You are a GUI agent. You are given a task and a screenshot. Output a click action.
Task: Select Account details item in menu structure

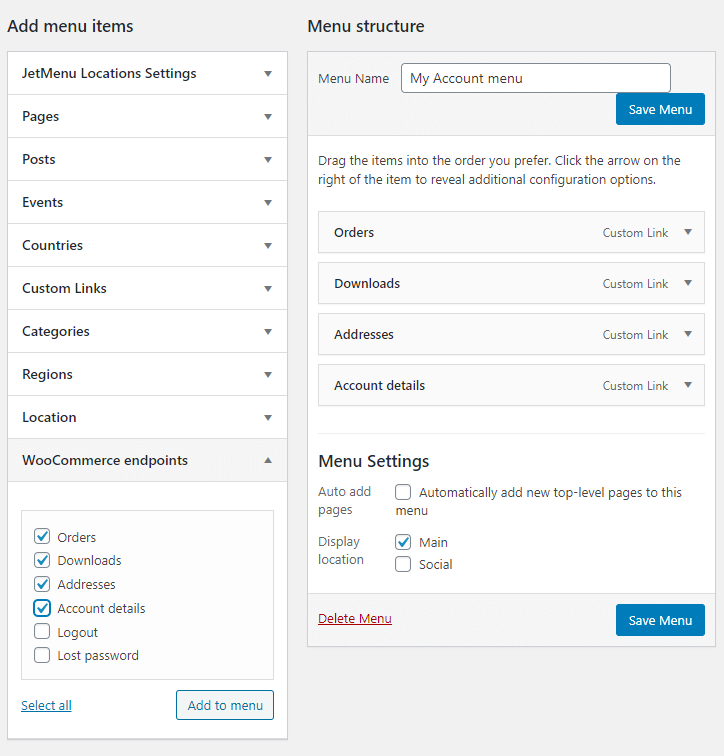(x=511, y=385)
